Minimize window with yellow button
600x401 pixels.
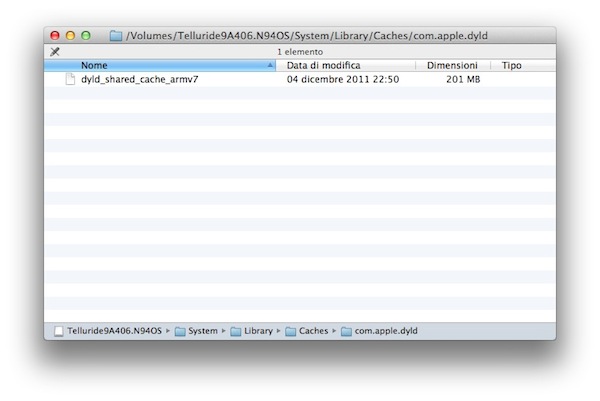click(x=70, y=36)
